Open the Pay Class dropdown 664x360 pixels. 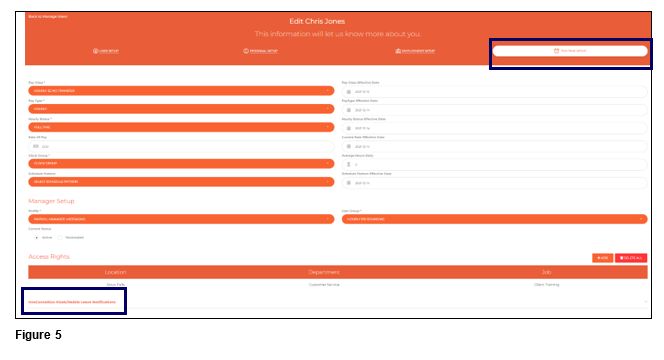(181, 91)
